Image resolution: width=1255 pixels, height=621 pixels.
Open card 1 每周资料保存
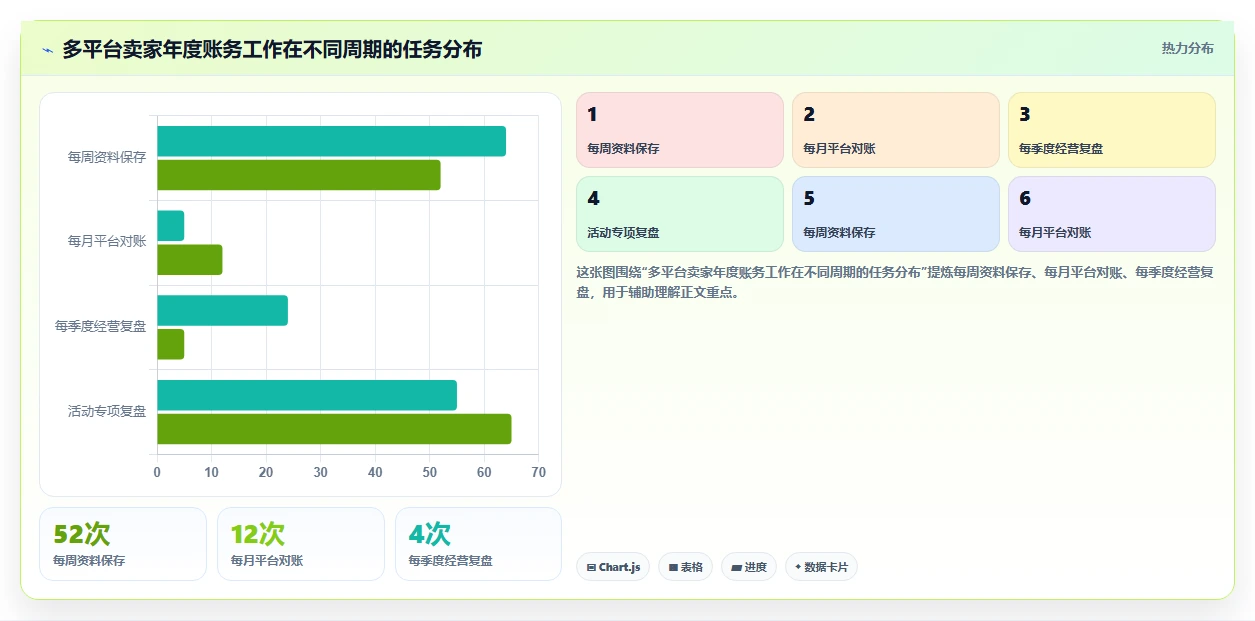(x=680, y=130)
